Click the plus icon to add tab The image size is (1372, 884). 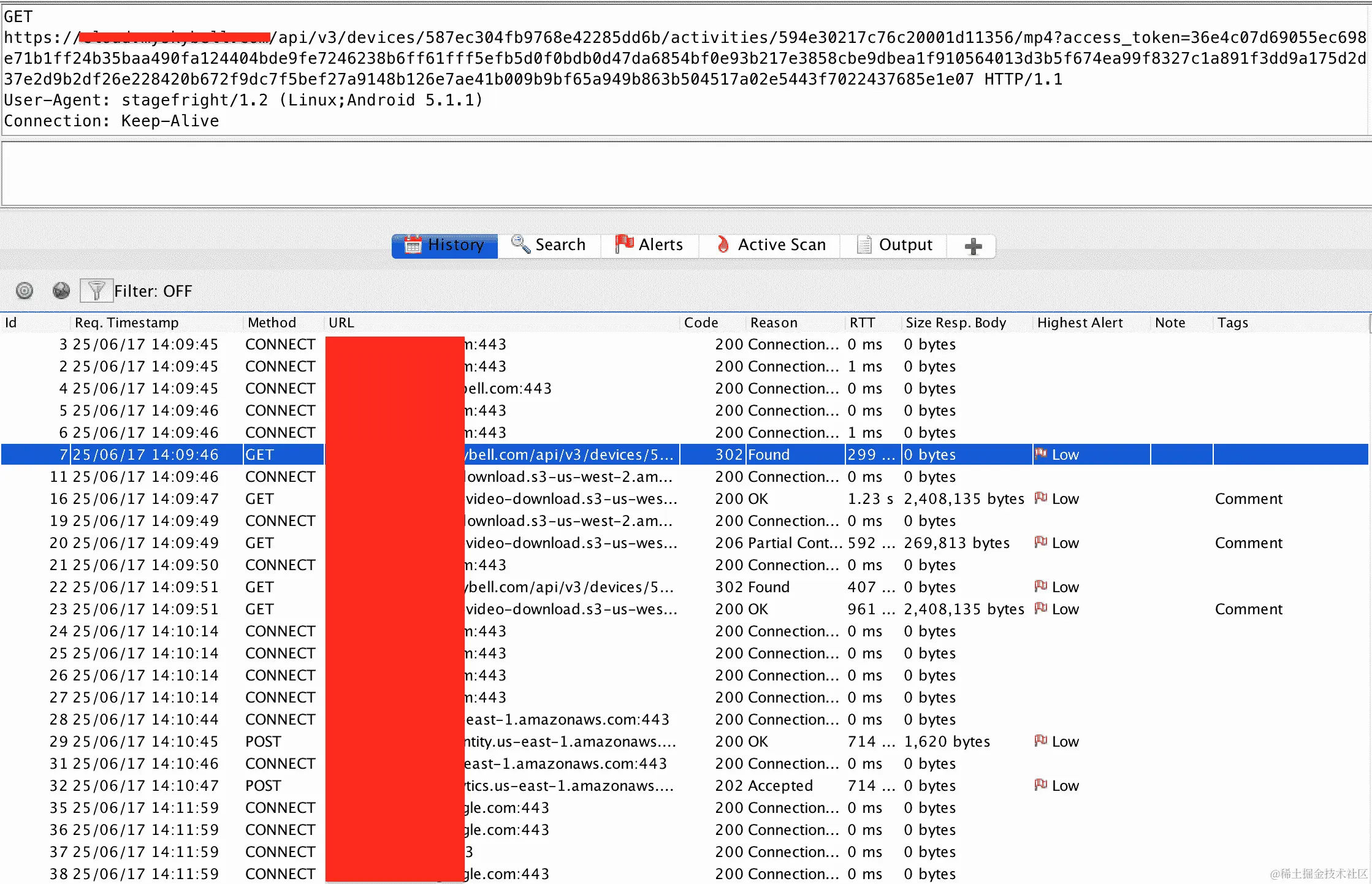click(x=973, y=246)
